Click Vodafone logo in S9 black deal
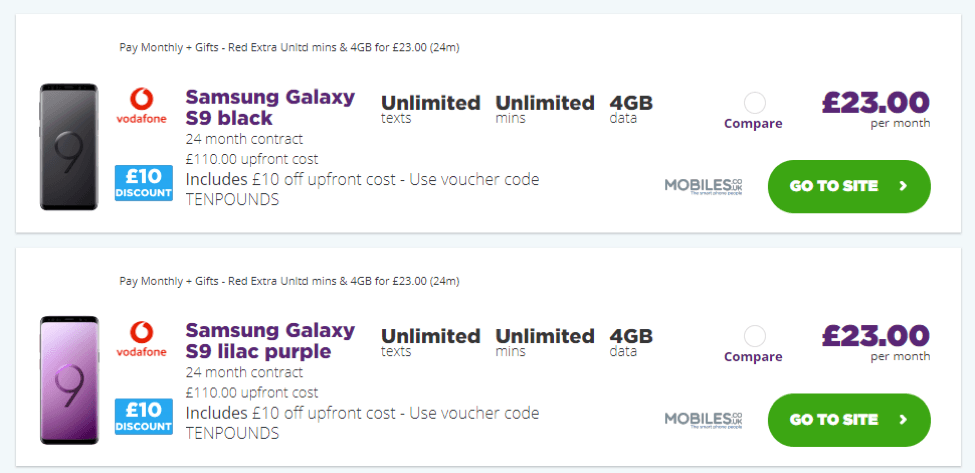 coord(141,108)
